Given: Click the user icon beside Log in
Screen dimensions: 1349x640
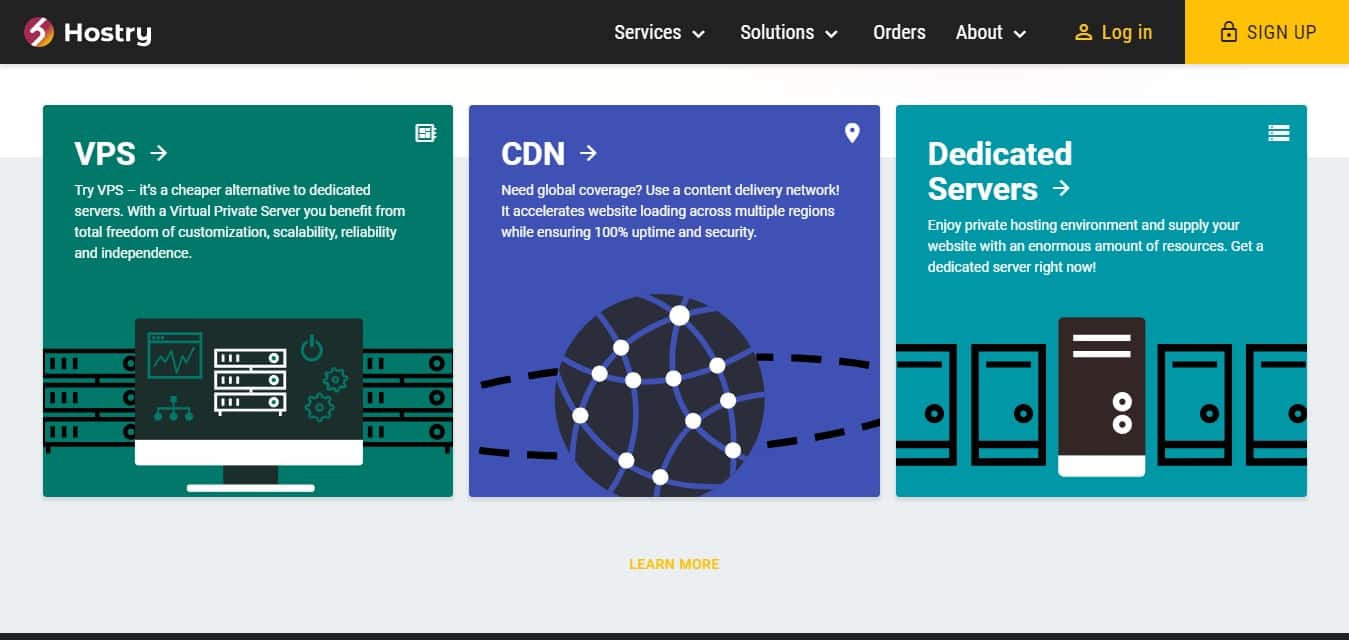Looking at the screenshot, I should (1083, 33).
